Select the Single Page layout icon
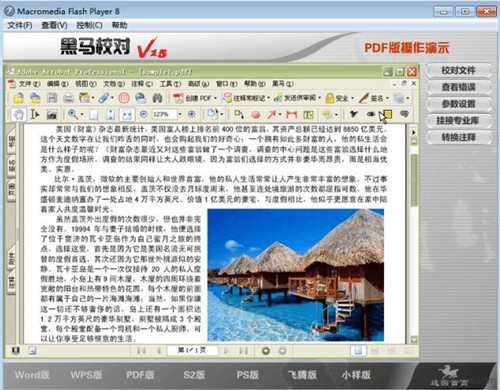The image size is (500, 390). pyautogui.click(x=358, y=351)
